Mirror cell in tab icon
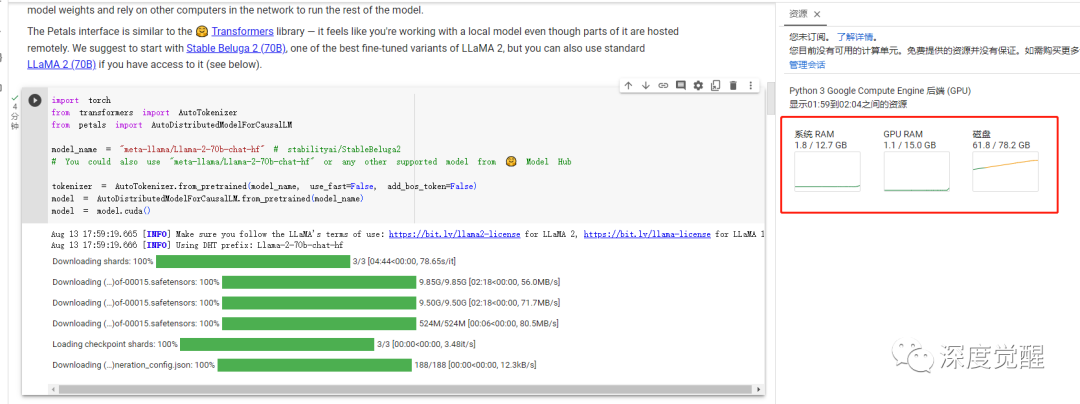 716,85
